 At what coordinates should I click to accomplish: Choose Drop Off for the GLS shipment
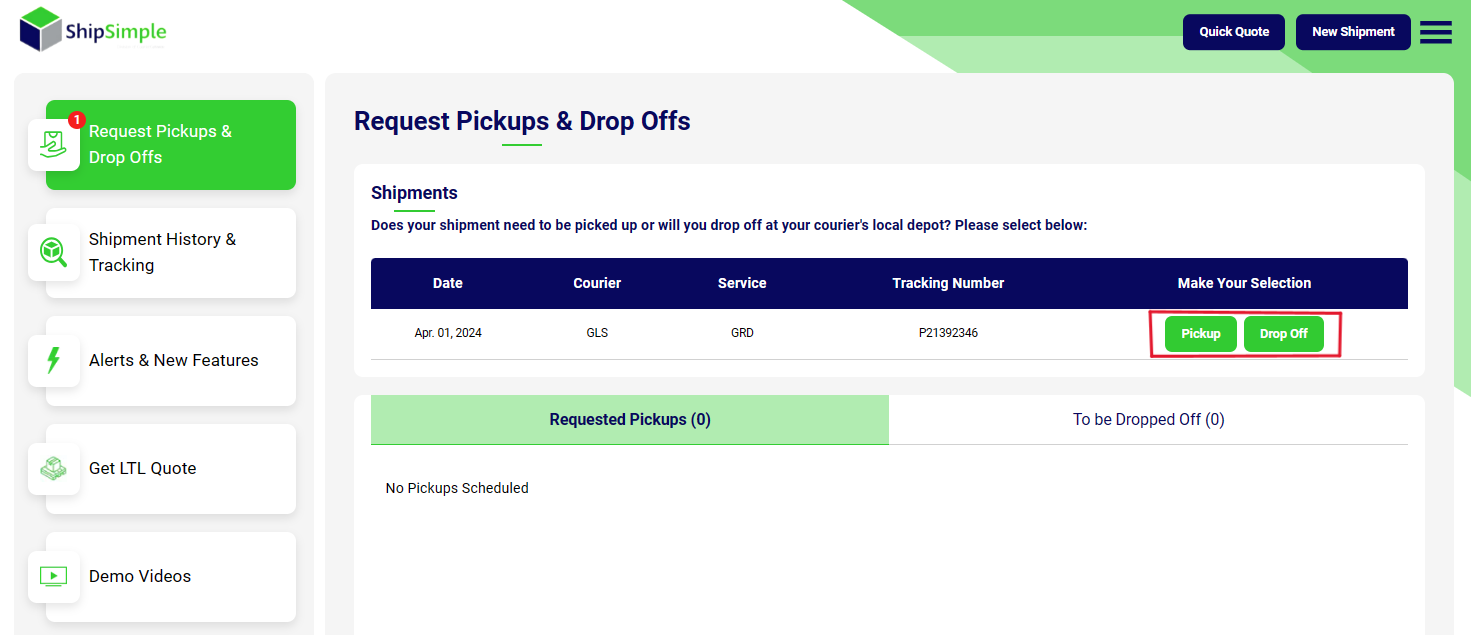1284,334
